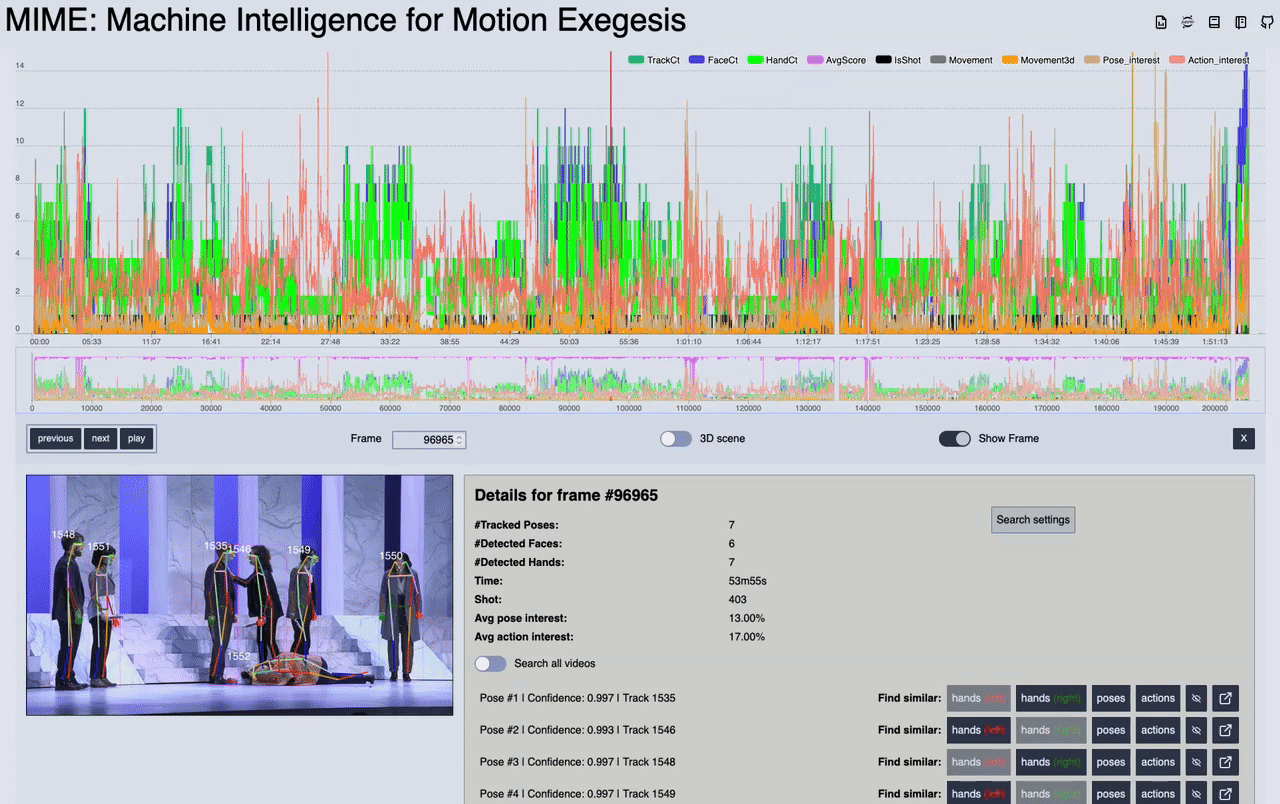Viewport: 1280px width, 804px height.
Task: Start playback with the play button
Action: [x=136, y=438]
